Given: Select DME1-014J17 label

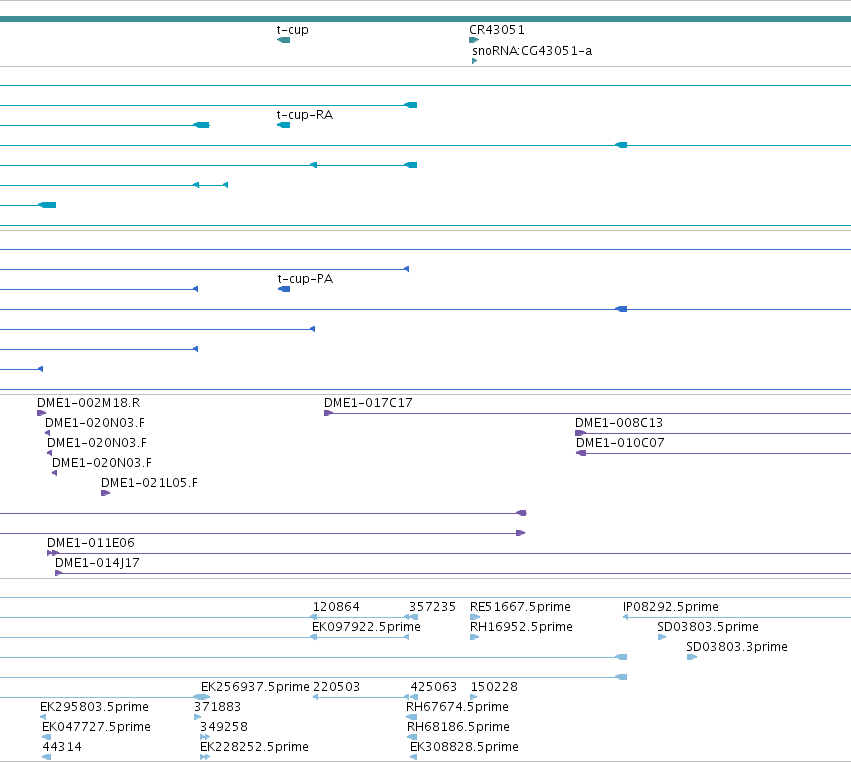Looking at the screenshot, I should (97, 563).
